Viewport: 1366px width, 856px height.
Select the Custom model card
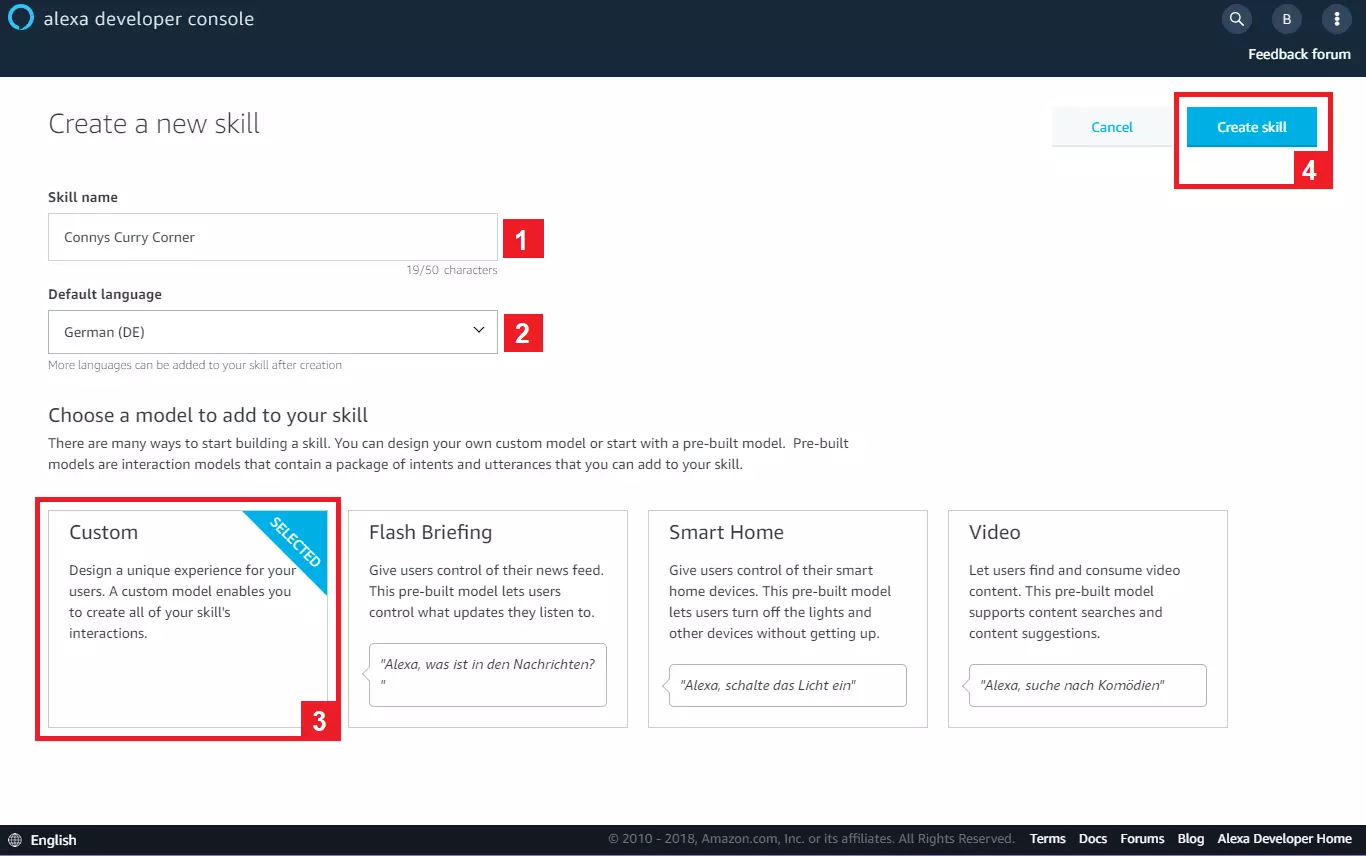coord(188,619)
